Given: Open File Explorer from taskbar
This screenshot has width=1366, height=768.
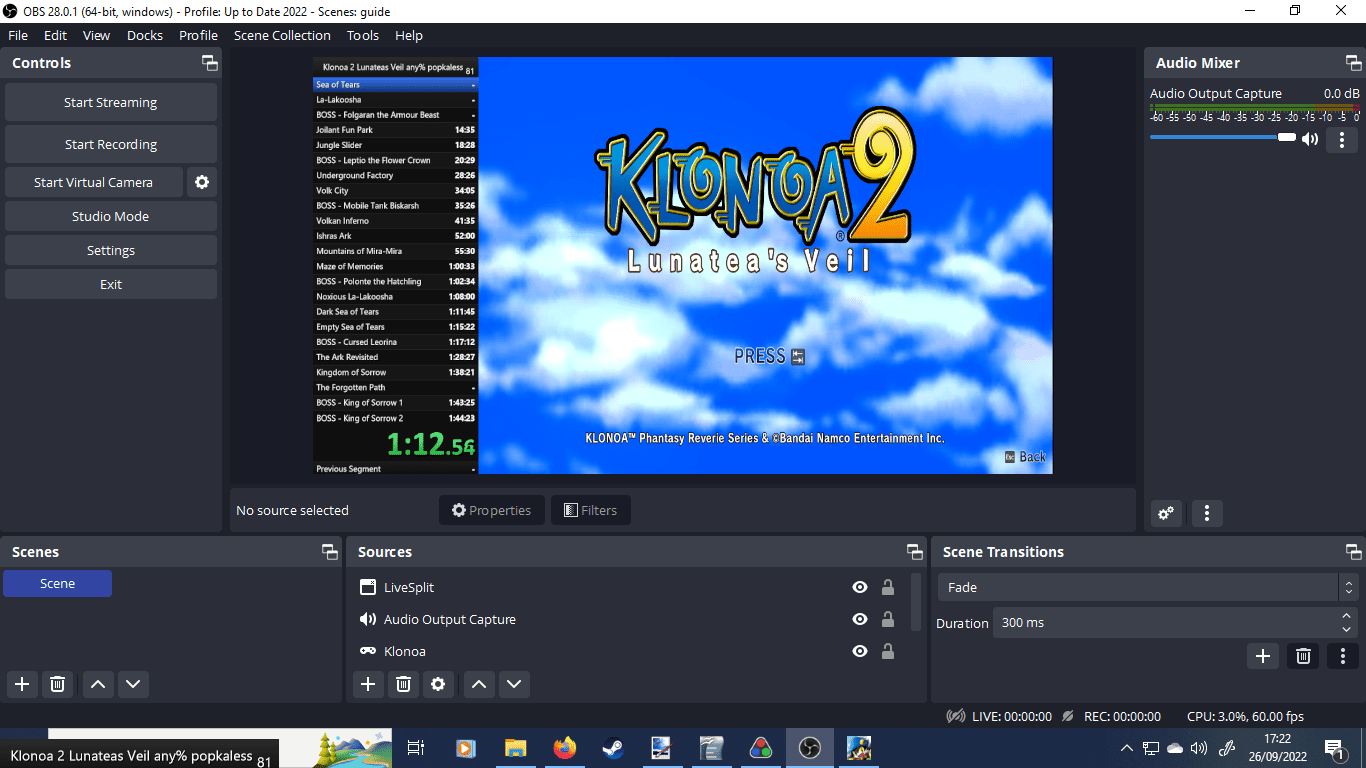Looking at the screenshot, I should point(515,748).
